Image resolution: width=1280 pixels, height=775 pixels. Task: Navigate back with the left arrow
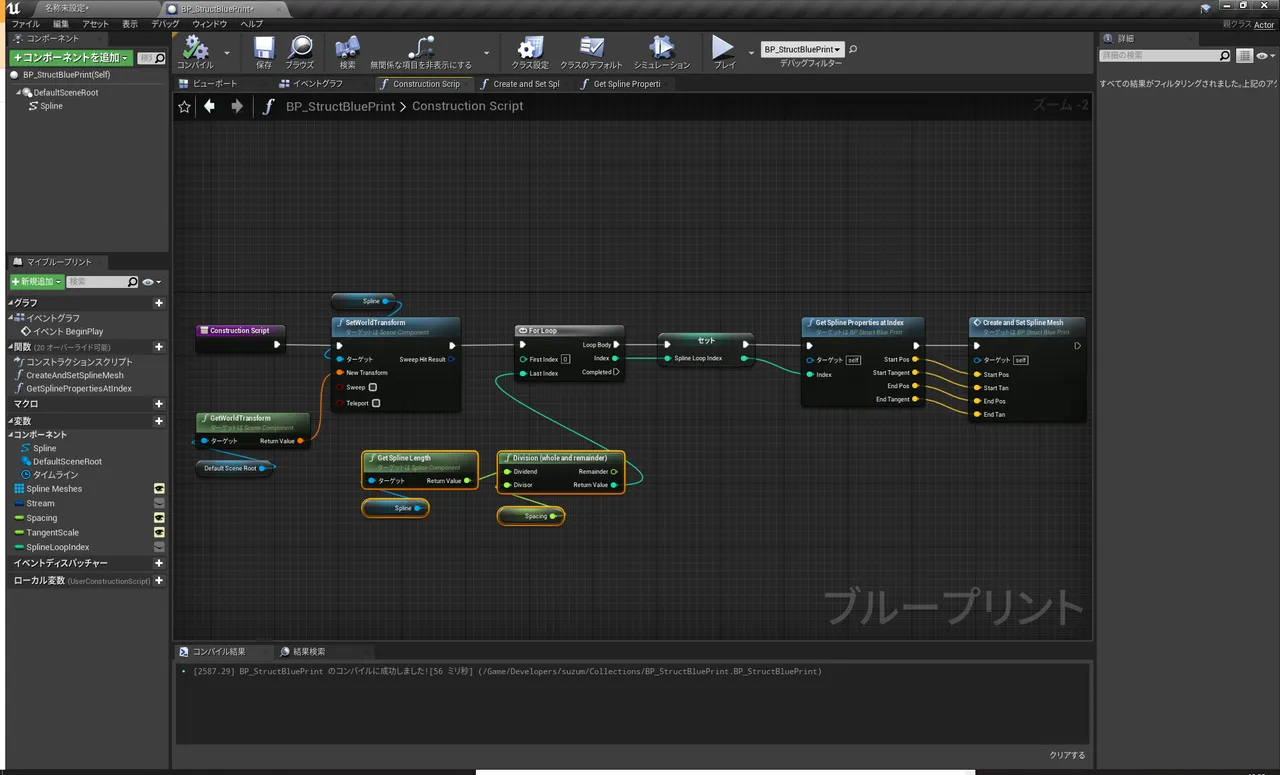pyautogui.click(x=209, y=106)
